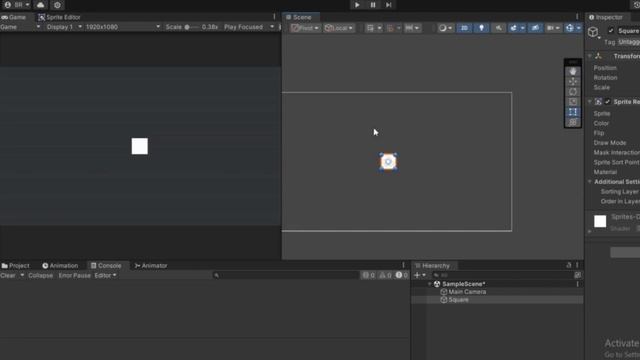Viewport: 640px width, 360px height.
Task: Open the Local handle rotation dropdown
Action: (x=339, y=28)
